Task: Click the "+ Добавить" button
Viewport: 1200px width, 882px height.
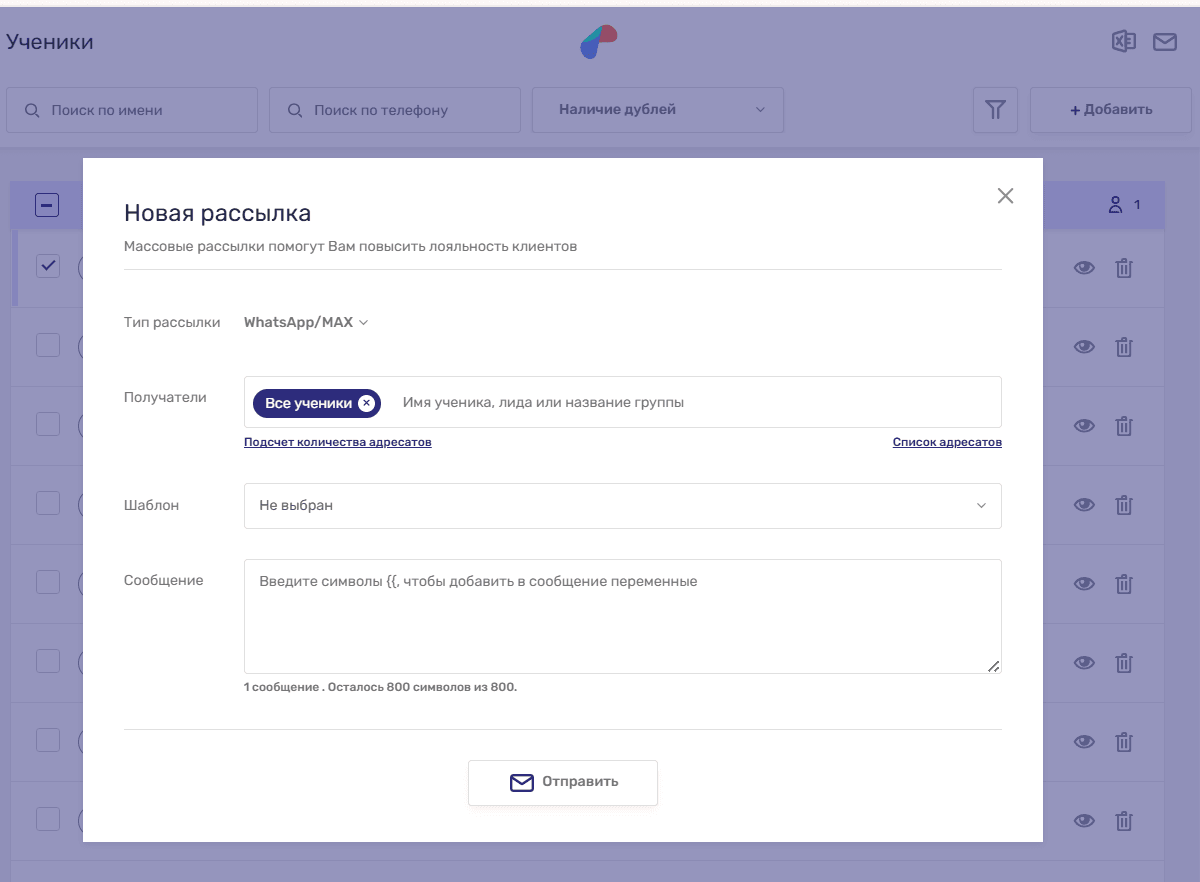Action: (1110, 110)
